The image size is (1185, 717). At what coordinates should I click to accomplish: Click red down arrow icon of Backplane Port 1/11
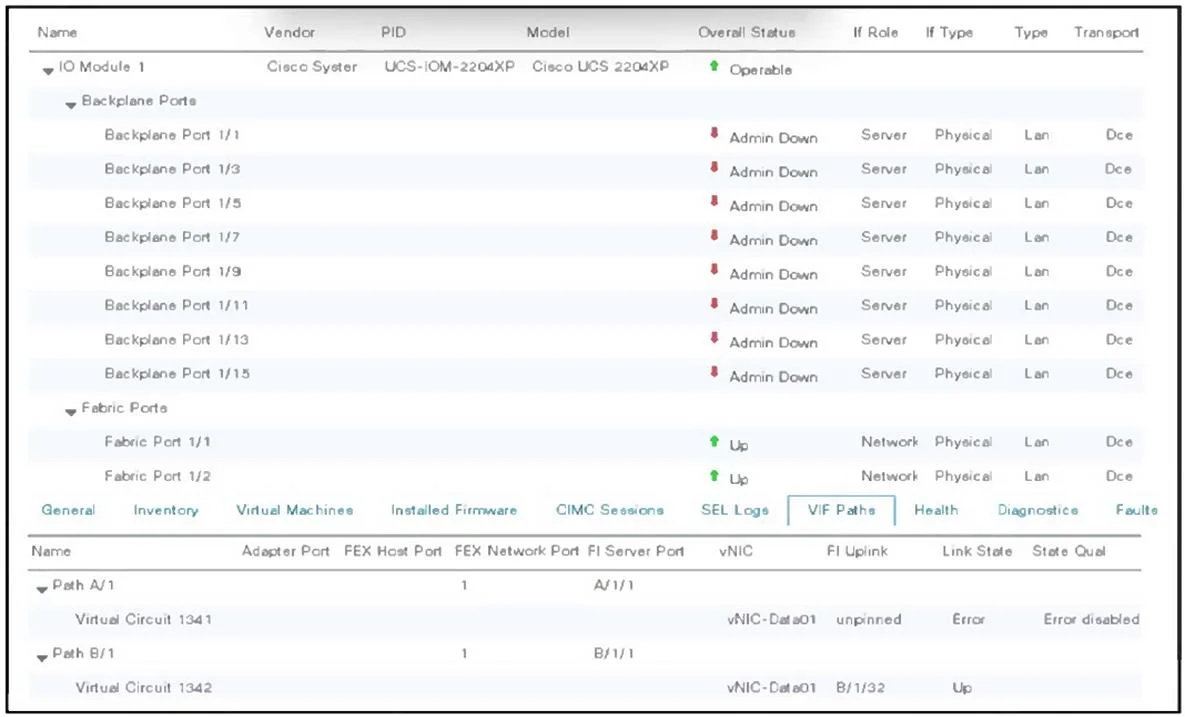(x=713, y=304)
